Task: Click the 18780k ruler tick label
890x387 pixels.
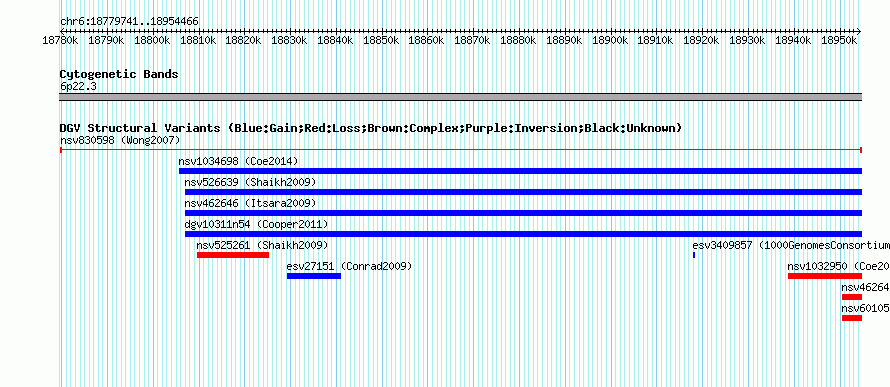Action: pos(61,41)
